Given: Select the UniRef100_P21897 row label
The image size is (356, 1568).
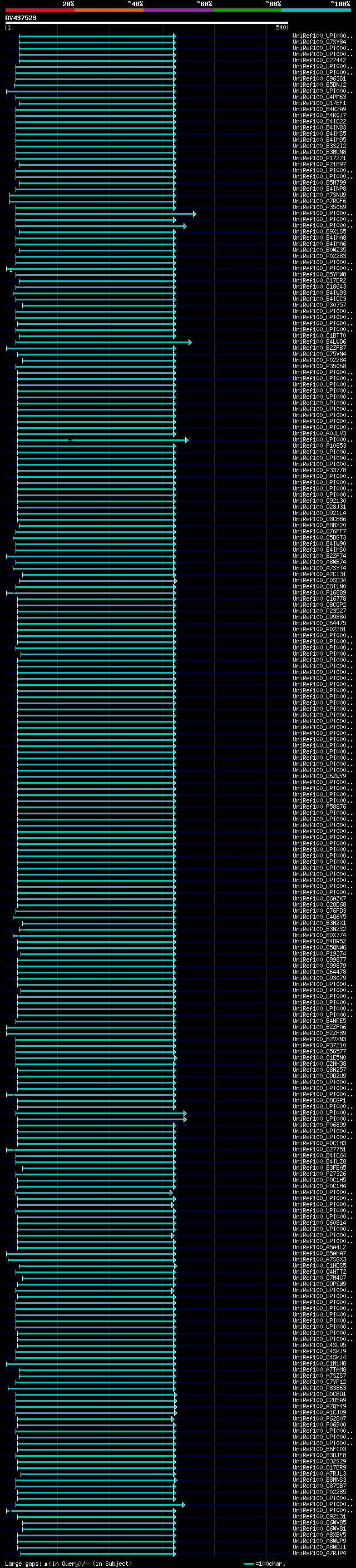Looking at the screenshot, I should [x=319, y=164].
